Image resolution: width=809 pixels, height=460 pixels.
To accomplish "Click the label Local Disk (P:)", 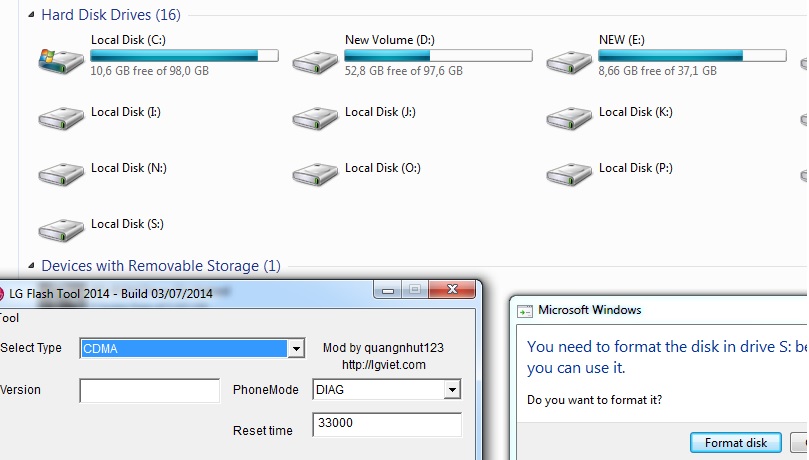I will [636, 168].
